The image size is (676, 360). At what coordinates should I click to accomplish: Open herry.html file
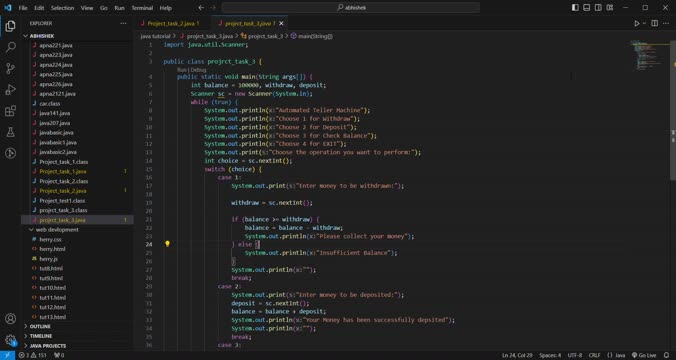[x=52, y=249]
